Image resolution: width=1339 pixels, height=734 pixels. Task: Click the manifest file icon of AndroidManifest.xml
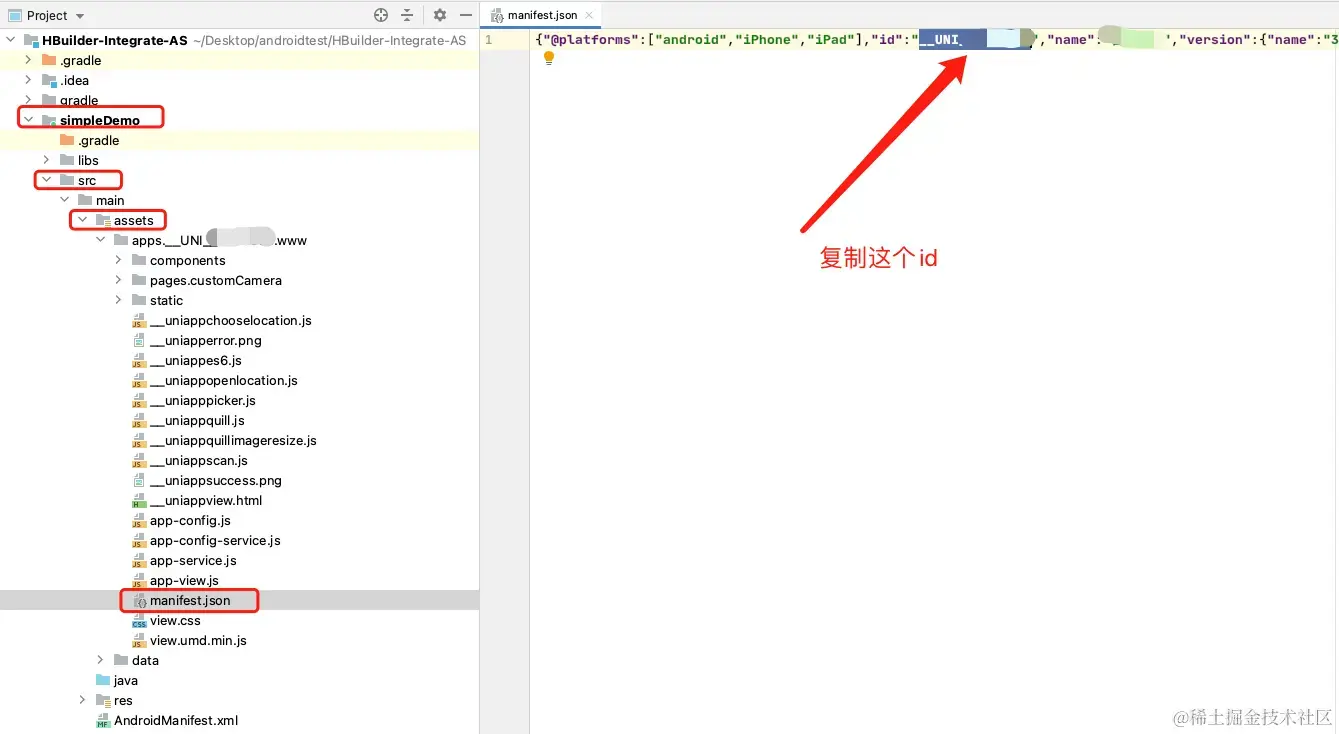tap(103, 721)
